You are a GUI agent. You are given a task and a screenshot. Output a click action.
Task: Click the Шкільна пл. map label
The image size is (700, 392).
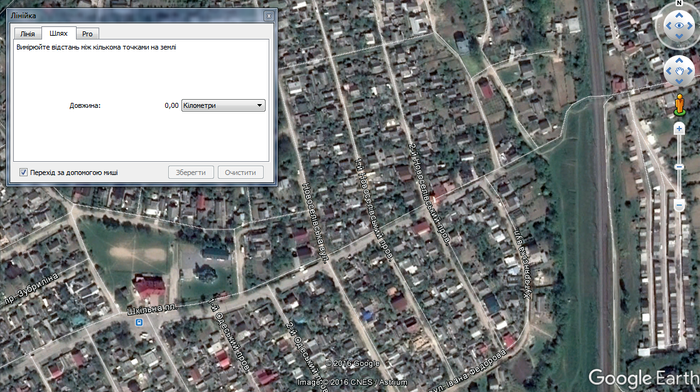(151, 309)
